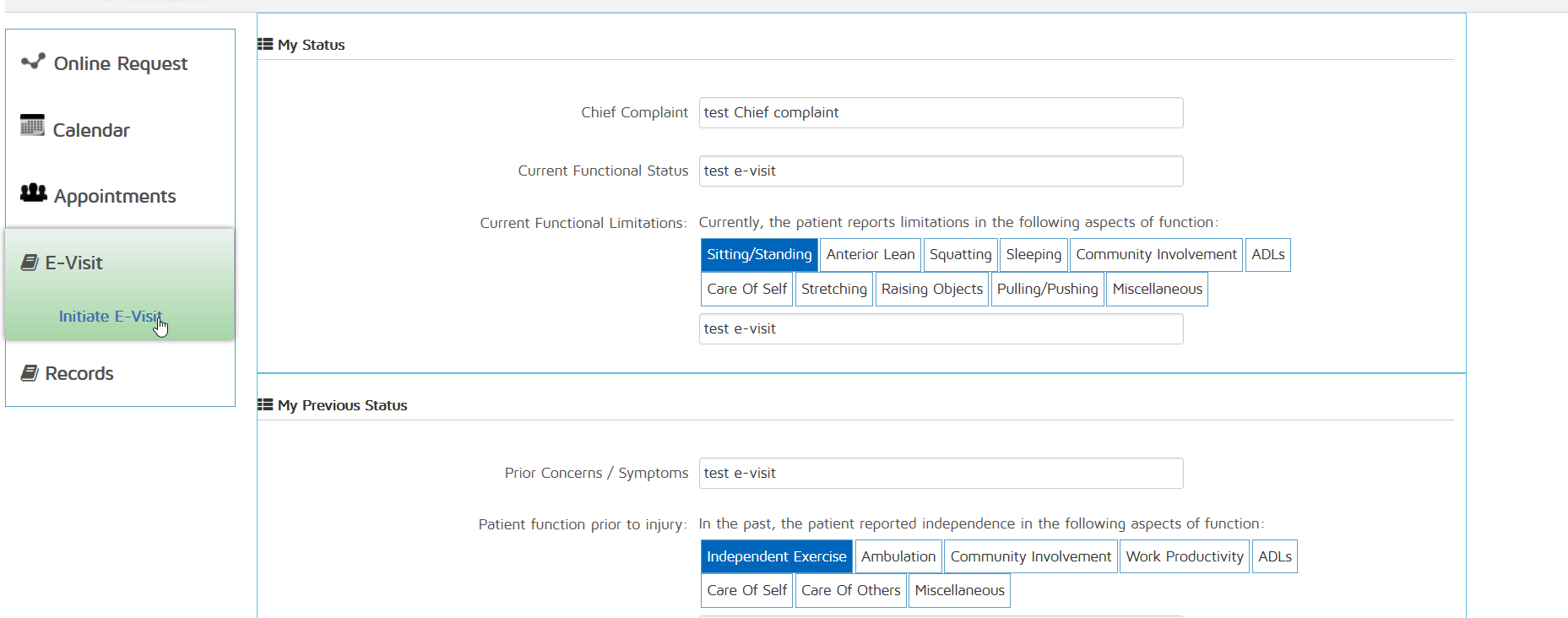
Task: Click the Appointments people icon
Action: coord(34,193)
